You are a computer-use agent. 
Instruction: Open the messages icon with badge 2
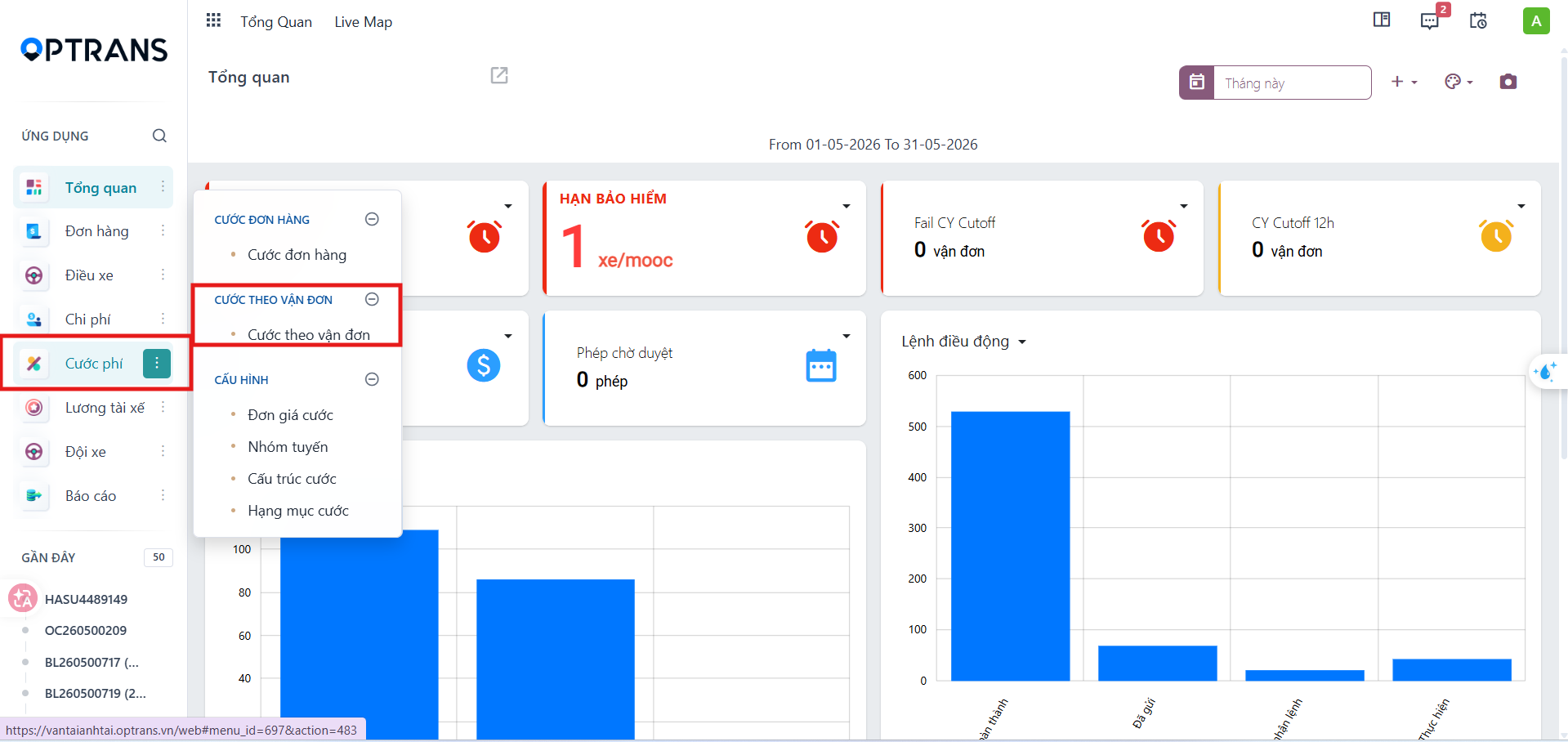click(x=1430, y=20)
